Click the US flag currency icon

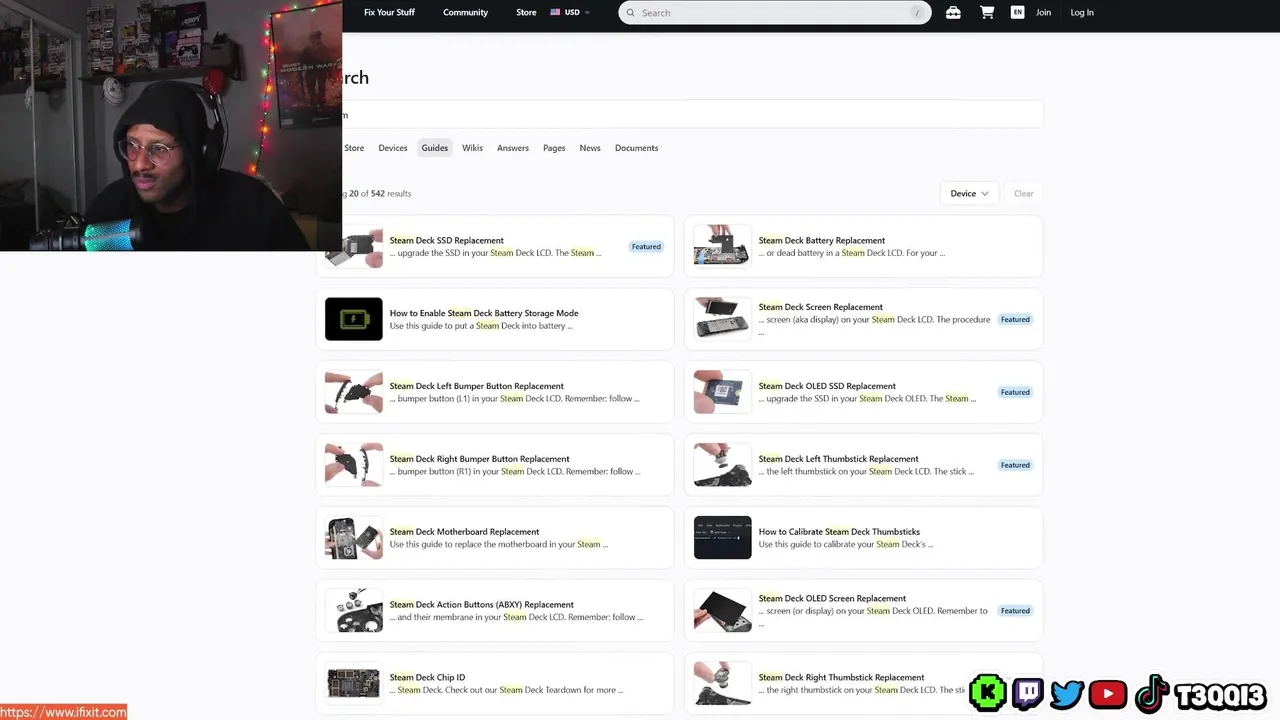pyautogui.click(x=555, y=13)
